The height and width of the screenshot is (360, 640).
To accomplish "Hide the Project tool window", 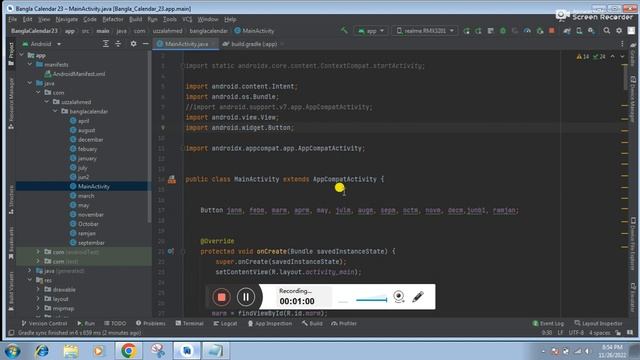I will point(145,44).
